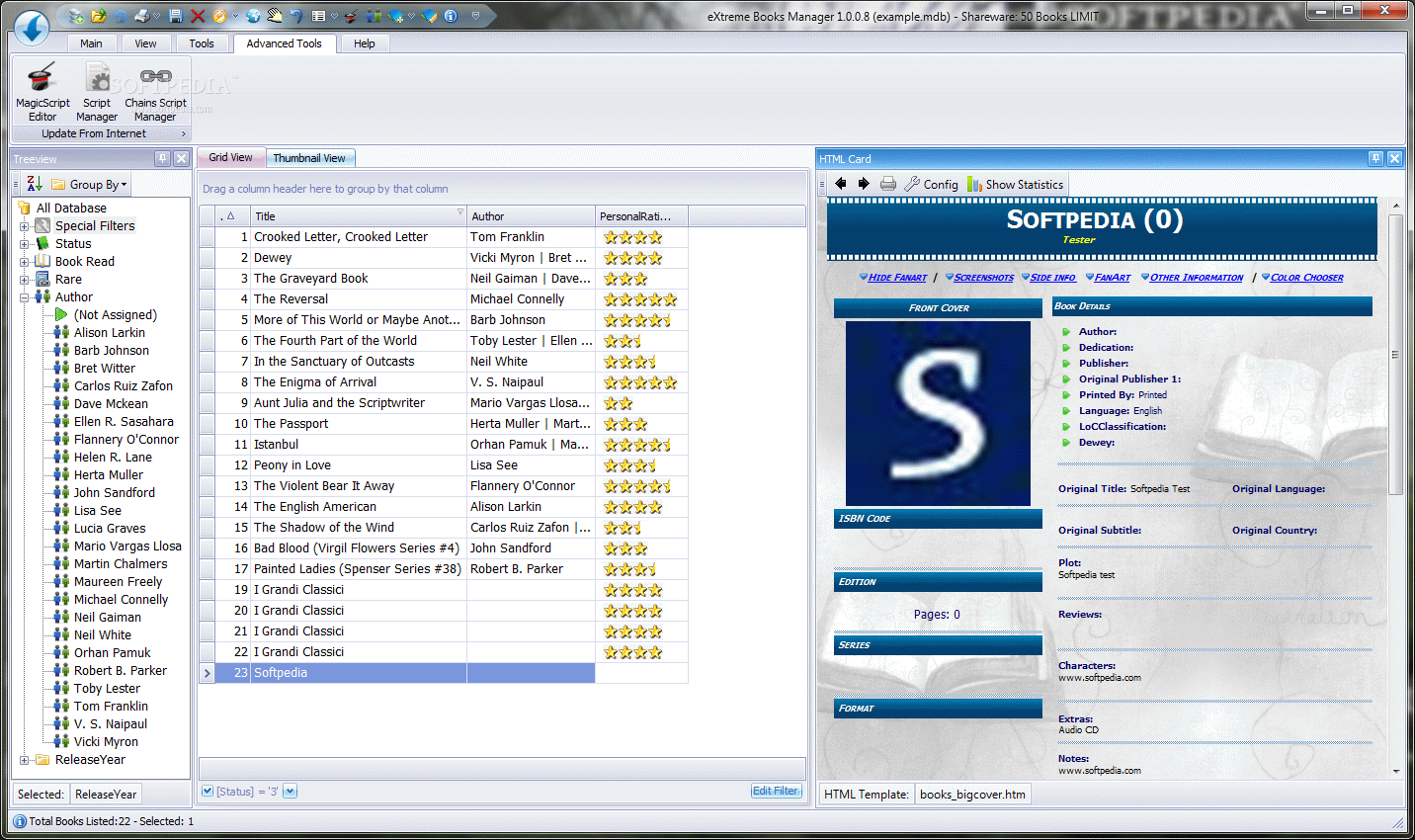Click the Other Information link

pyautogui.click(x=1196, y=278)
